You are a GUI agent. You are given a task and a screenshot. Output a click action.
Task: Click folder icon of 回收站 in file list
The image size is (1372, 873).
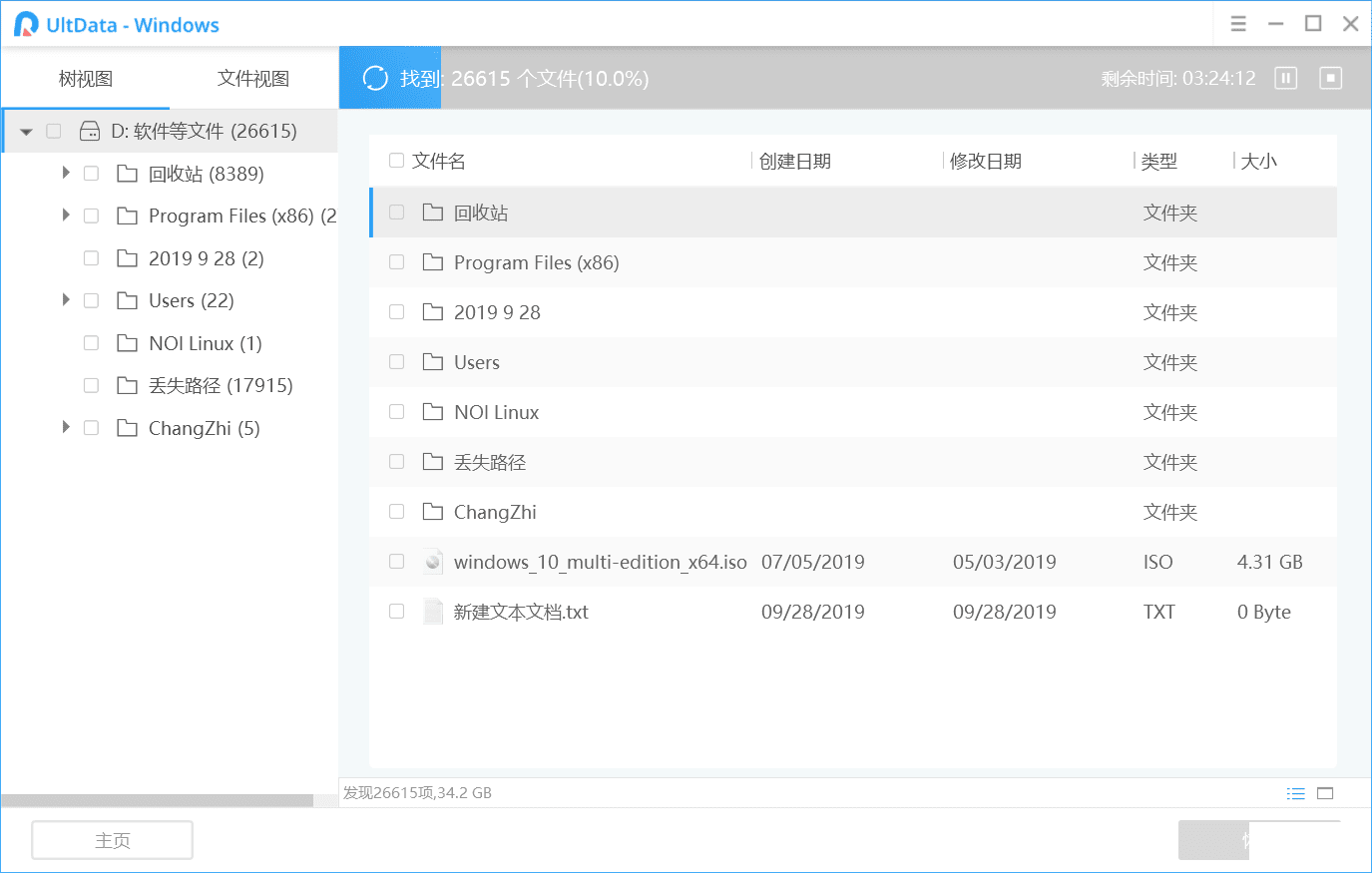click(433, 212)
